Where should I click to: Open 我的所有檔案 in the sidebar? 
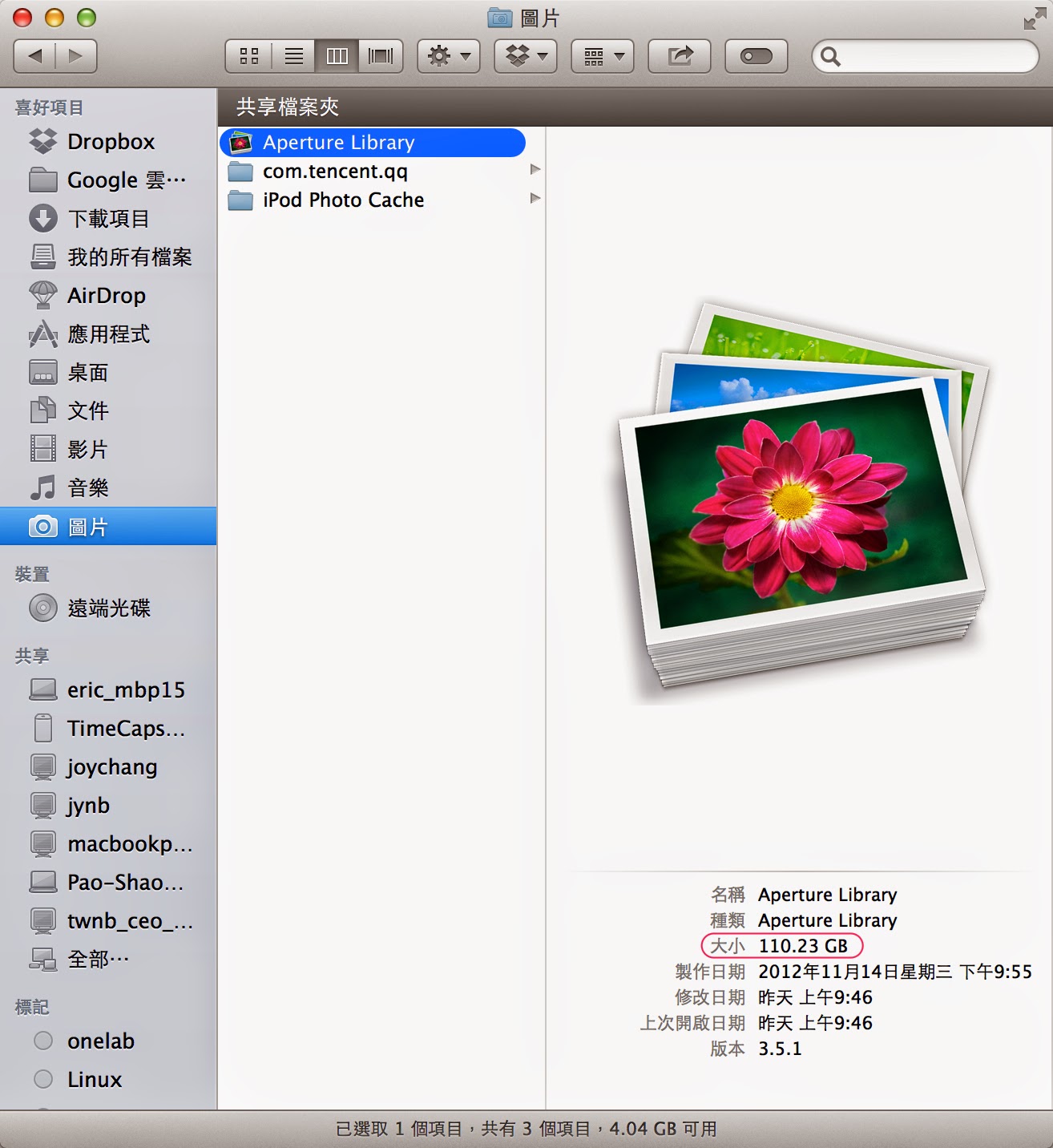coord(108,257)
